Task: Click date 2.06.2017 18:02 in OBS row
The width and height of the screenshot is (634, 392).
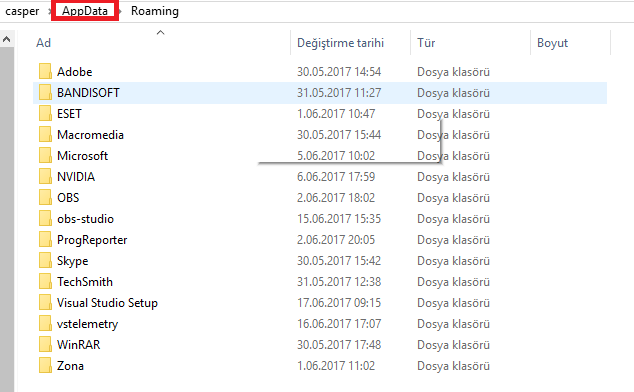Action: tap(336, 198)
